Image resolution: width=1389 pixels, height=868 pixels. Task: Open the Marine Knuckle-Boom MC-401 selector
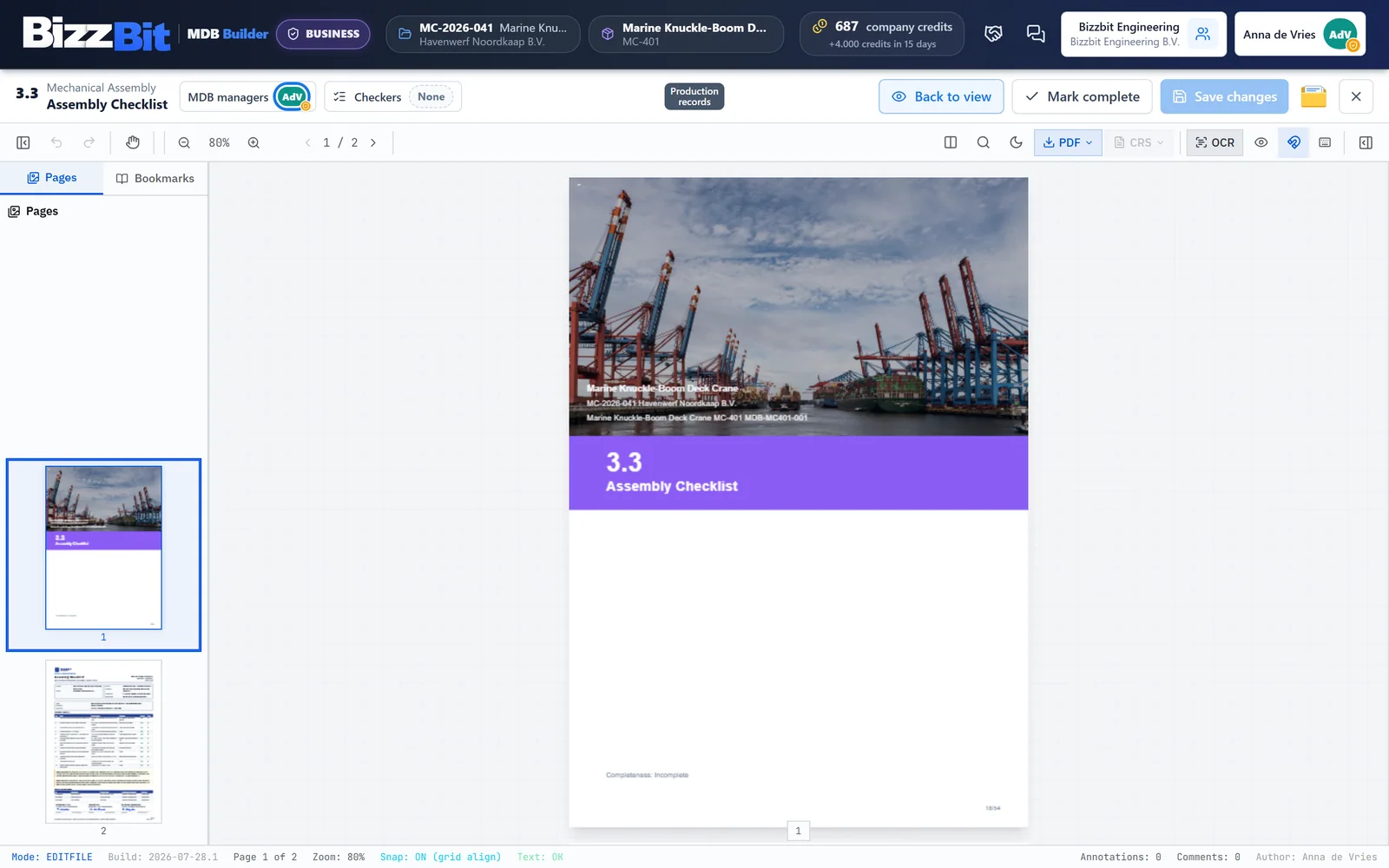click(686, 34)
